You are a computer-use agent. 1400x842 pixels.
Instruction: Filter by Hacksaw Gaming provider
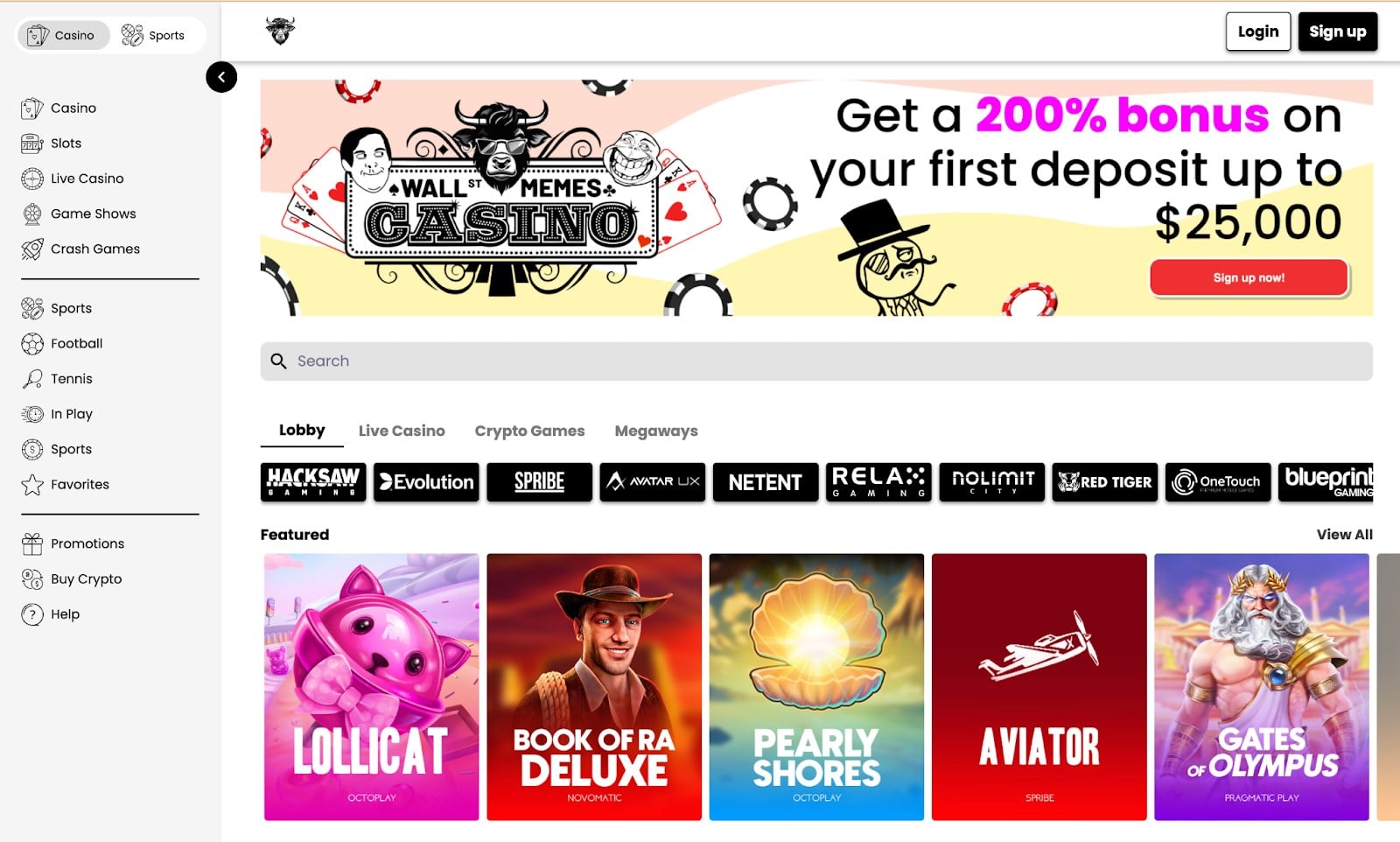(x=313, y=482)
